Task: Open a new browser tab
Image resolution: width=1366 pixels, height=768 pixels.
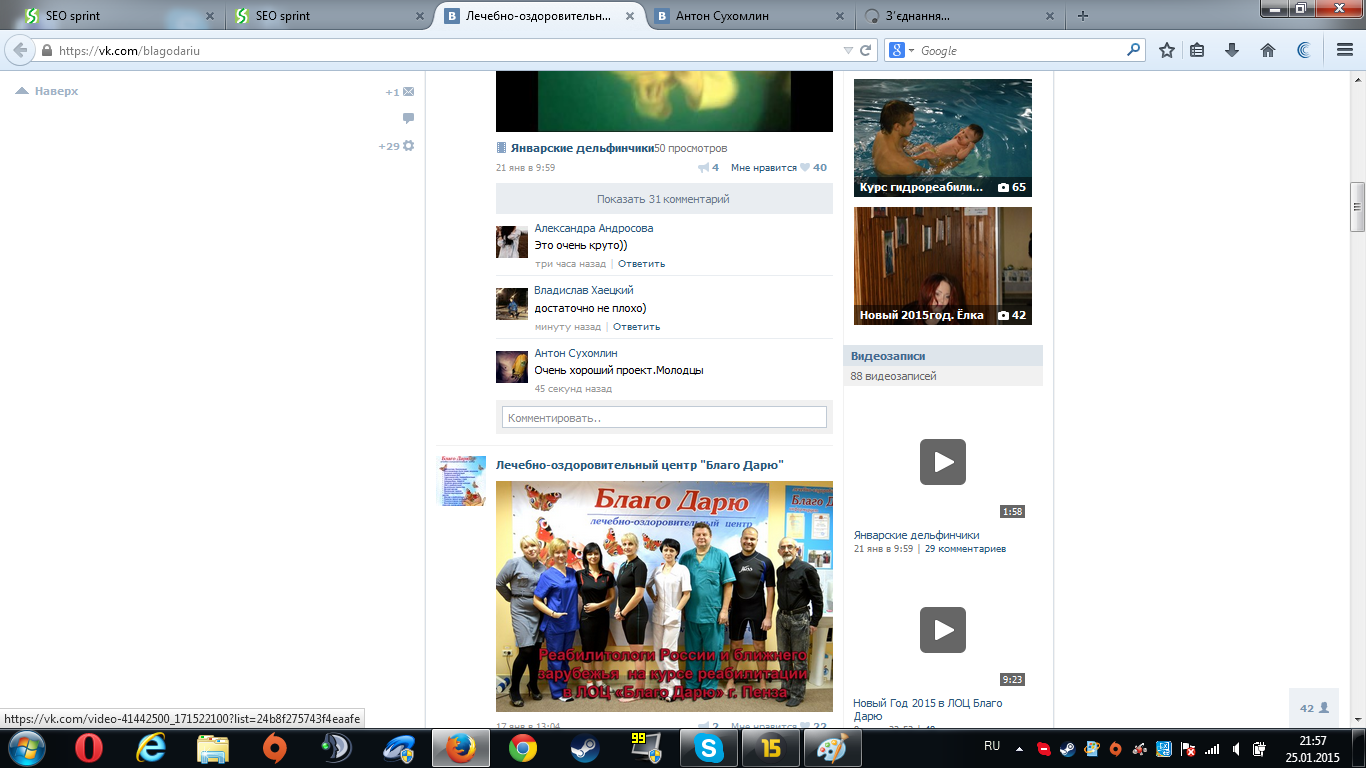Action: [x=1083, y=16]
